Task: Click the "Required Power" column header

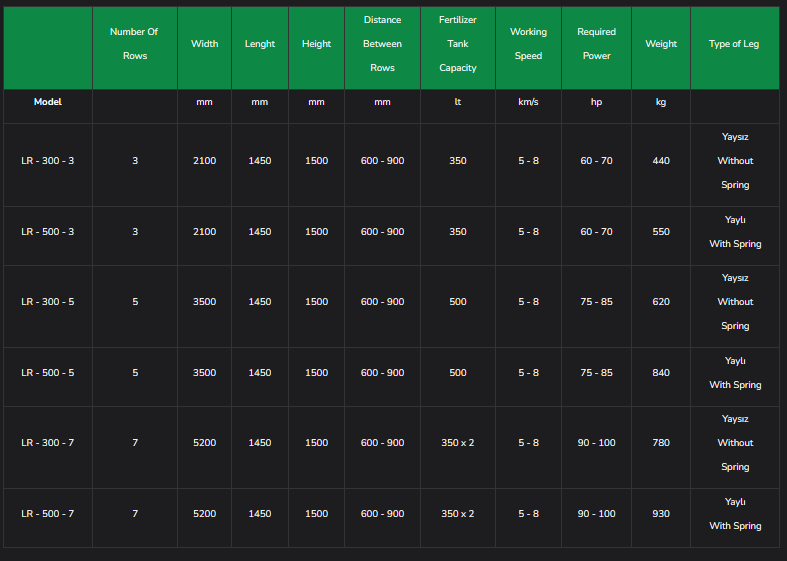Action: click(596, 44)
